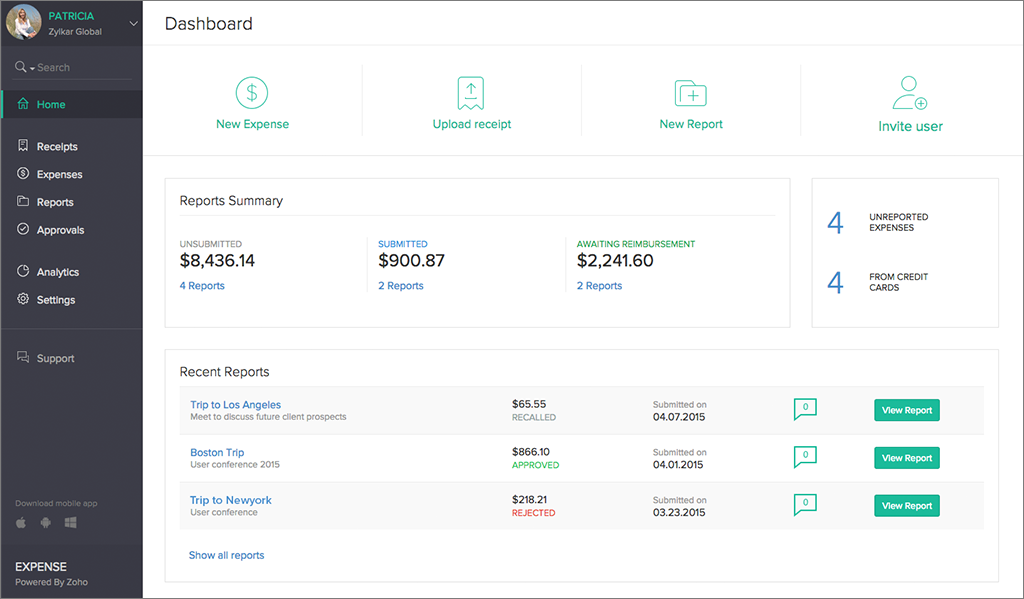View Report for the Boston Trip
This screenshot has height=599, width=1024.
point(906,457)
